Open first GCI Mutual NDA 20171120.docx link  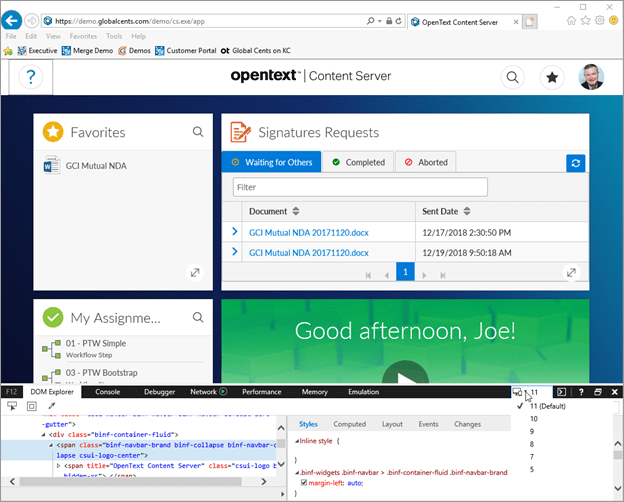[x=308, y=232]
